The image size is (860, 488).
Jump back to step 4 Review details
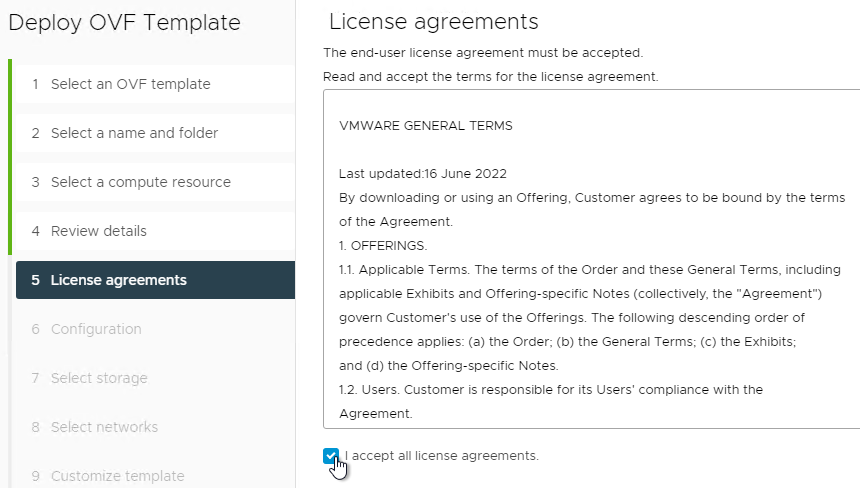pyautogui.click(x=155, y=231)
